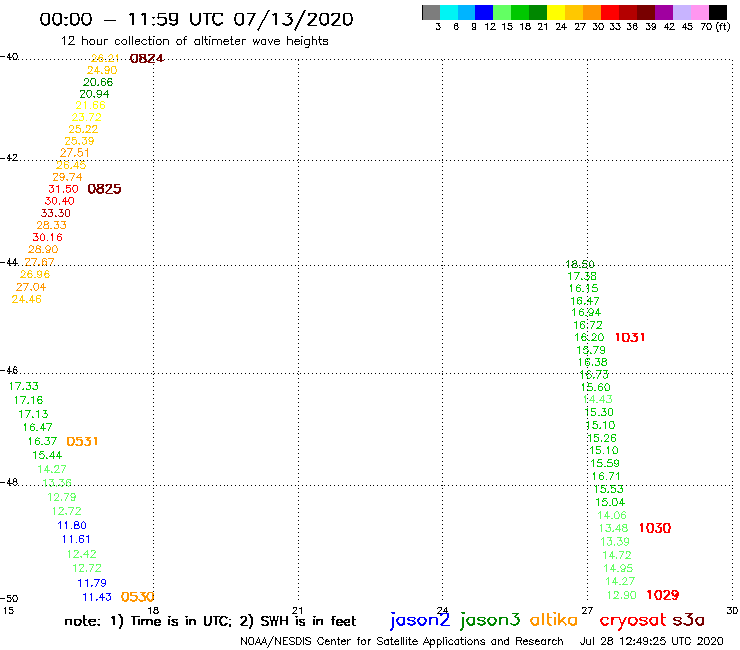This screenshot has width=740, height=650.
Task: Select the 0531 time stamp label
Action: pos(82,441)
